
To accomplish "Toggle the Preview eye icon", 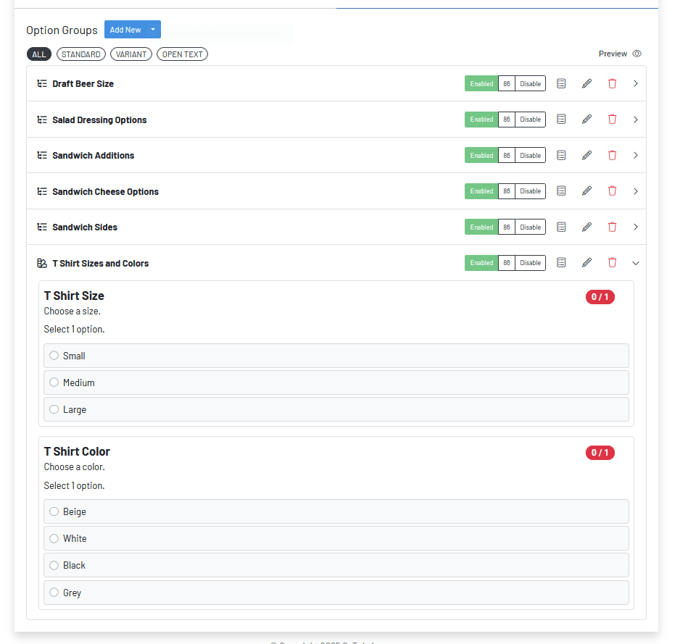I will pos(637,54).
